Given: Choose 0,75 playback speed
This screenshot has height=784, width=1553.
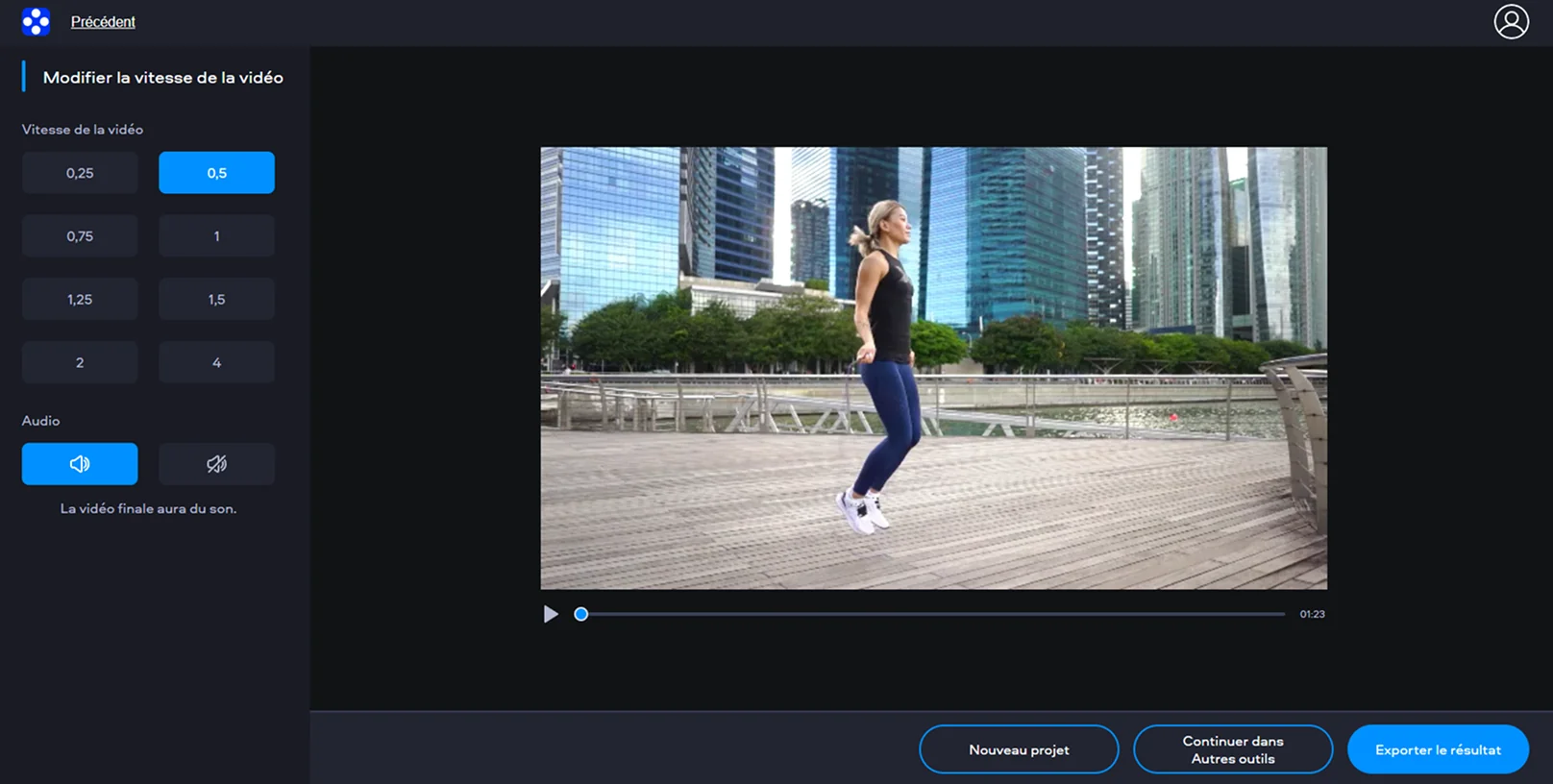Looking at the screenshot, I should coord(80,236).
